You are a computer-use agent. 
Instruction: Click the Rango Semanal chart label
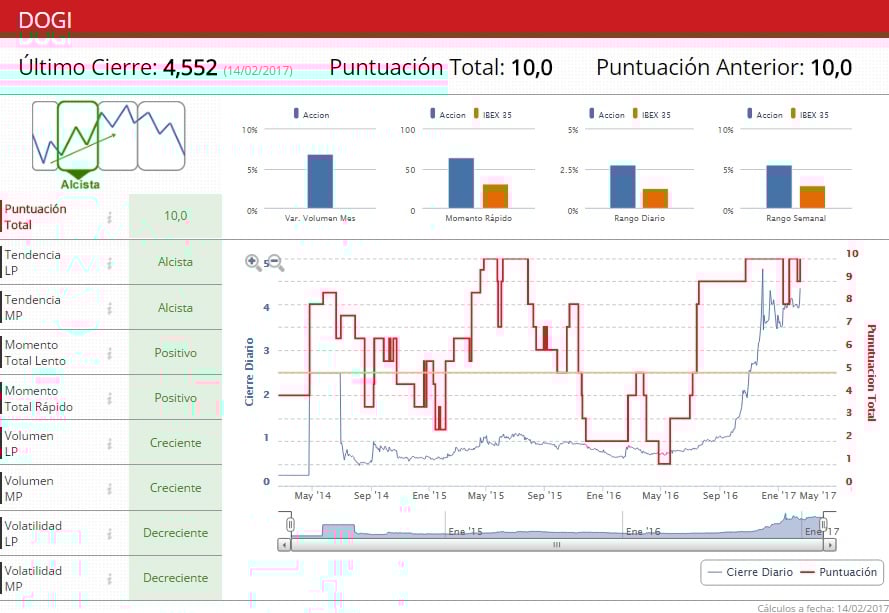point(795,218)
